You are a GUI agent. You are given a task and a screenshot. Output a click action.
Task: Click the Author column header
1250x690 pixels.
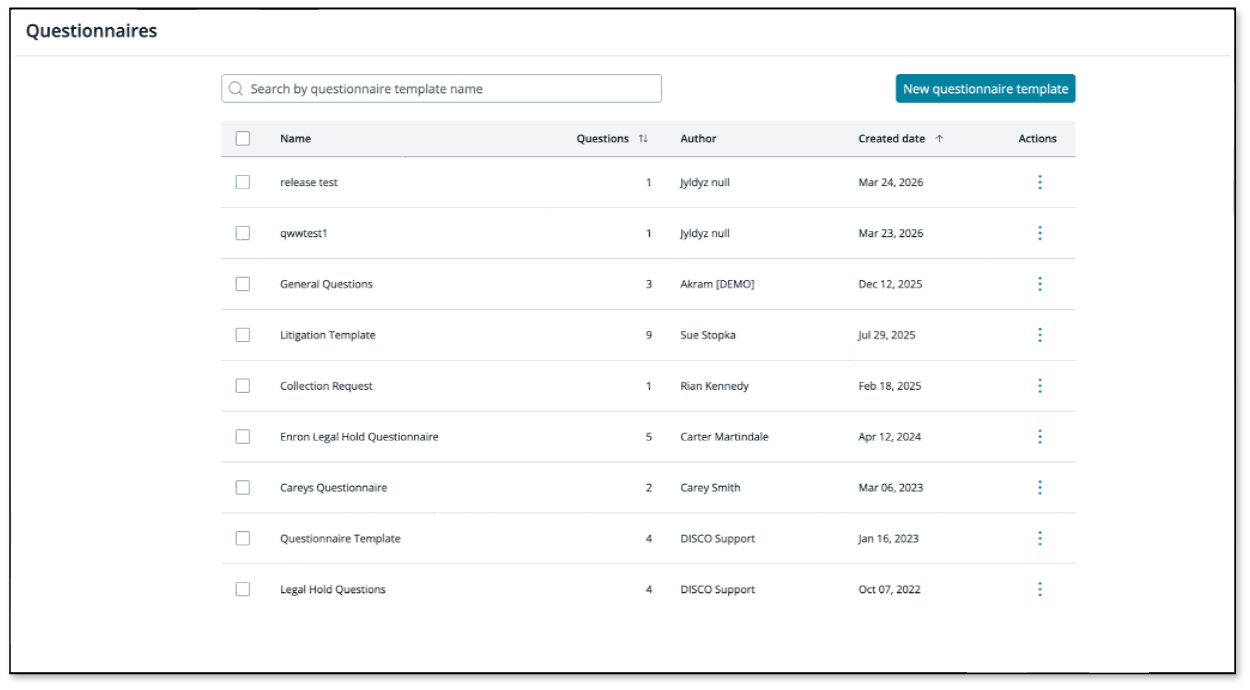coord(698,139)
